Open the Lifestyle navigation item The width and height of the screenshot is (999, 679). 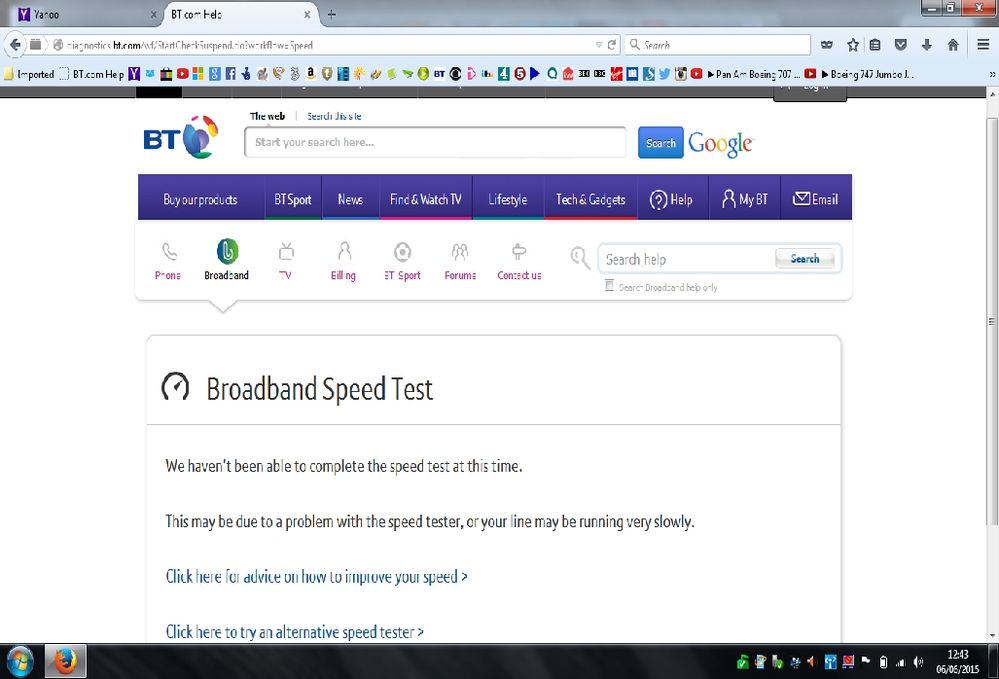(x=508, y=199)
